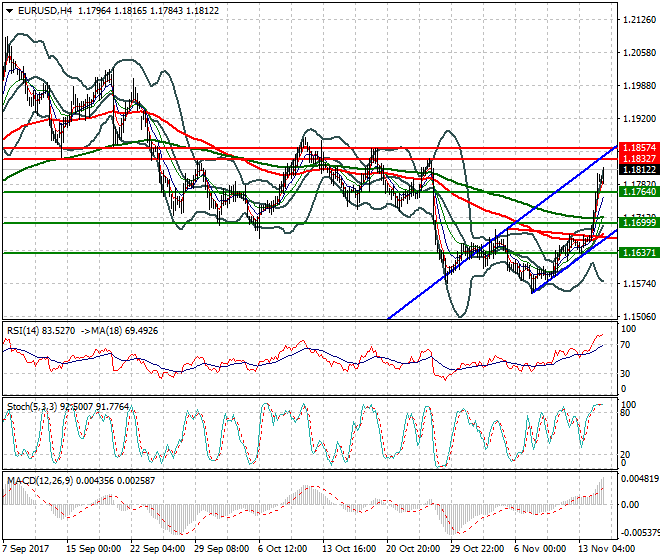Click the 29 Oct 22:00 time axis label
Image resolution: width=660 pixels, height=560 pixels.
click(477, 549)
